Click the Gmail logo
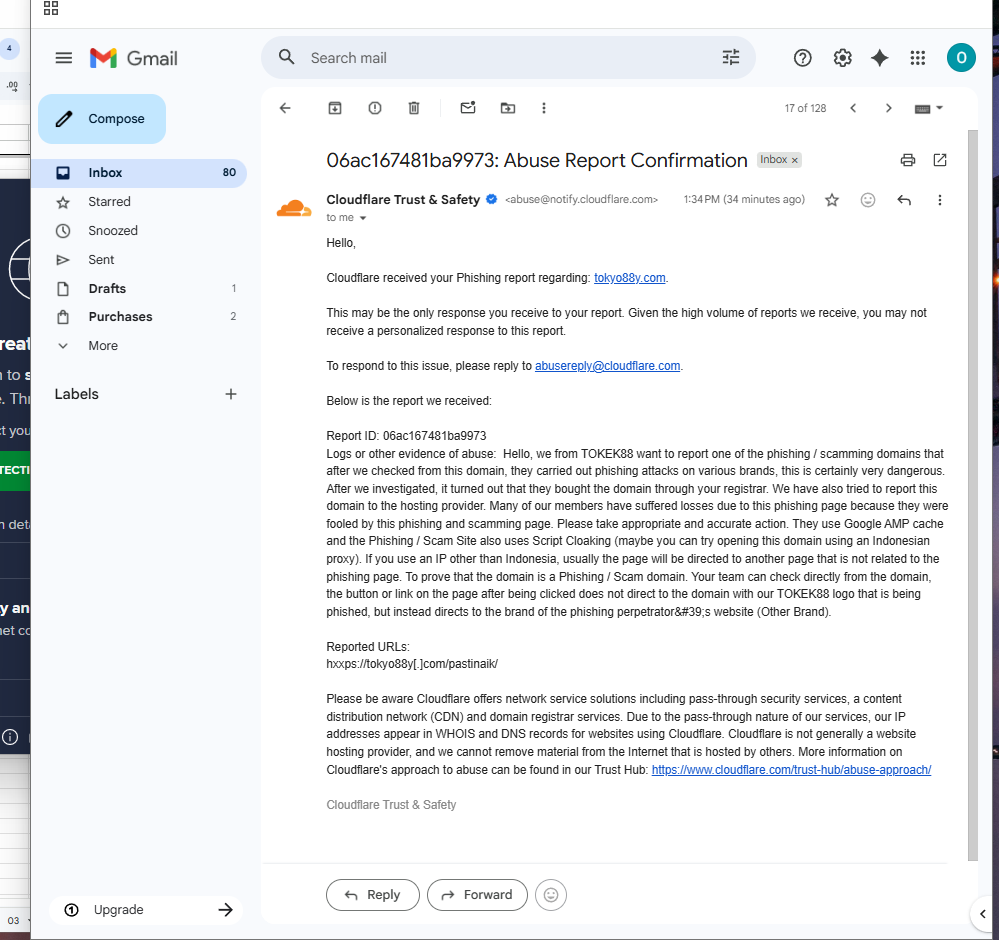This screenshot has height=940, width=999. (x=134, y=58)
